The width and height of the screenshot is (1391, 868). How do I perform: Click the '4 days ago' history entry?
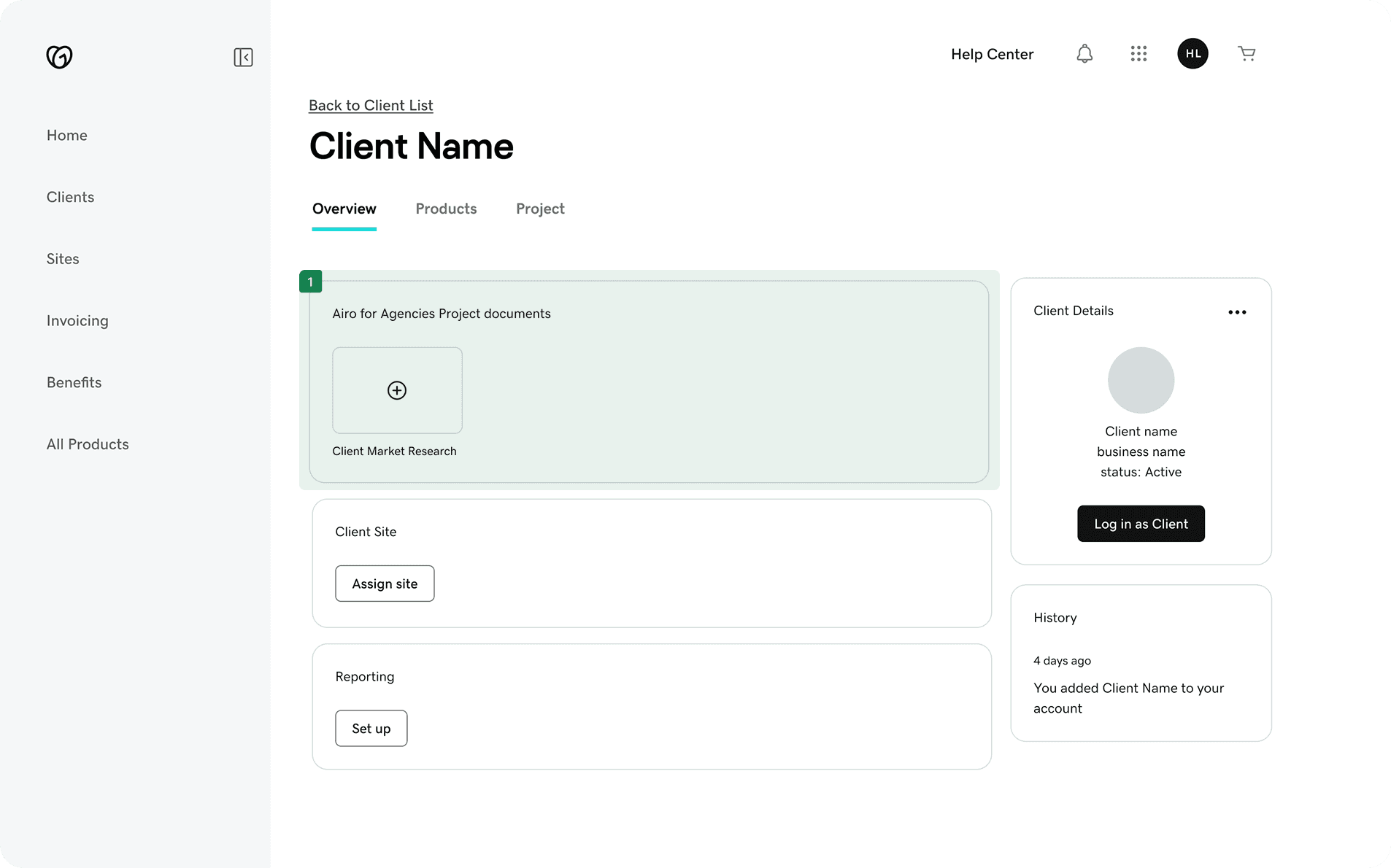tap(1062, 661)
